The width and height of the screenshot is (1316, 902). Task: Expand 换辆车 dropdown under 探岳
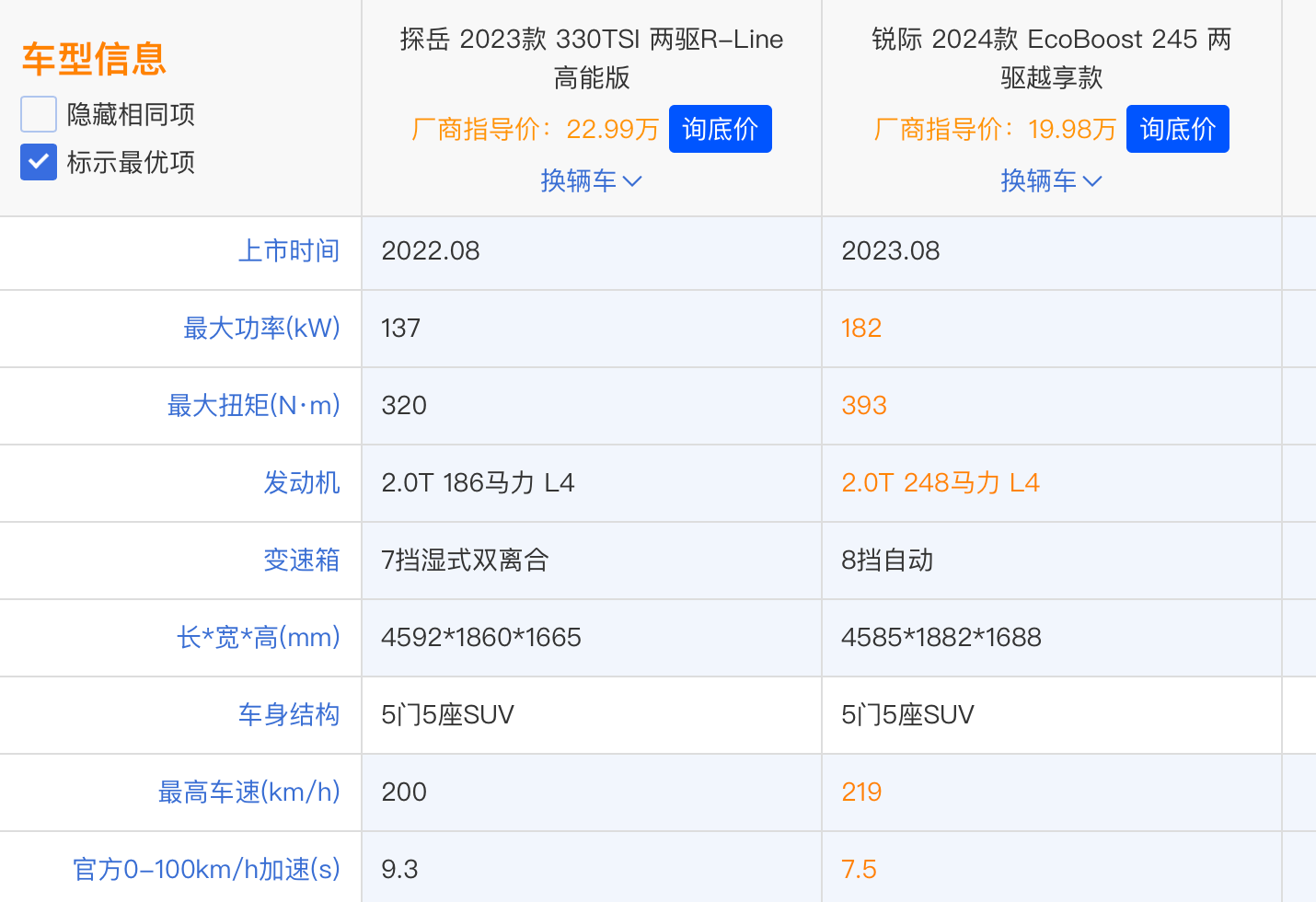(591, 180)
